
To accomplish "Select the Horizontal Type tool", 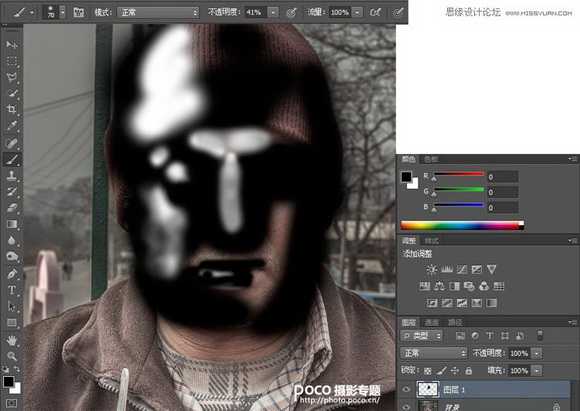I will pos(11,290).
